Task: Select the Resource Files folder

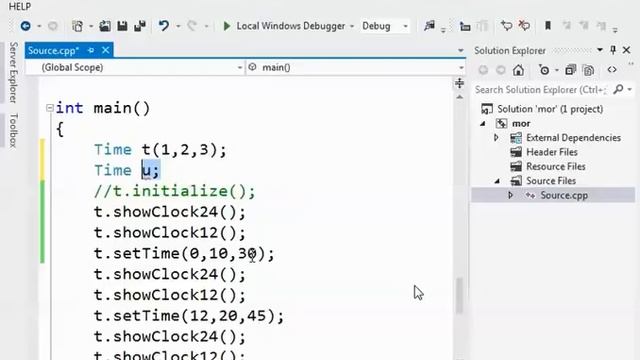Action: [556, 167]
